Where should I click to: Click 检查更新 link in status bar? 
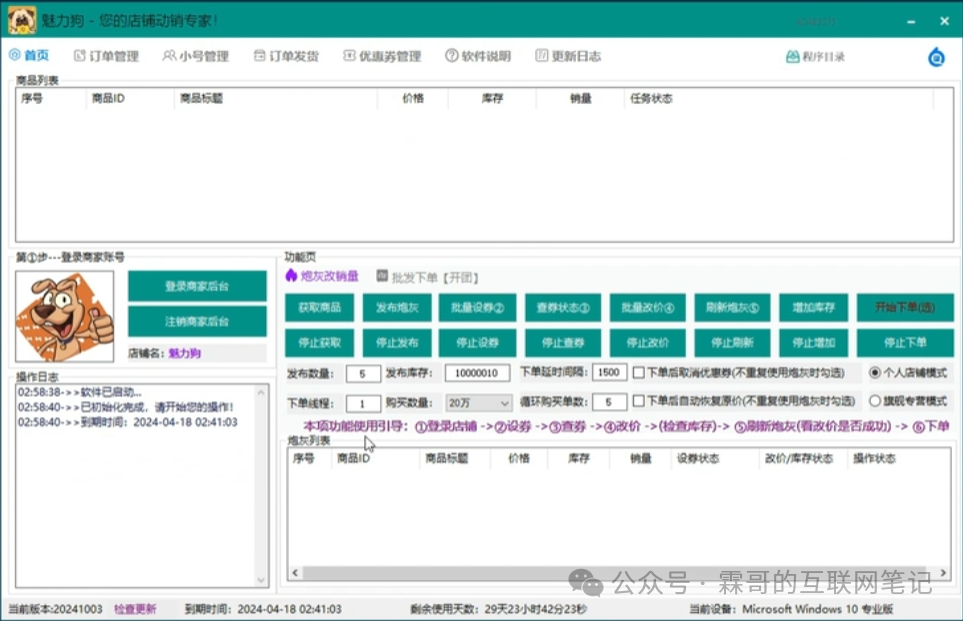[135, 609]
